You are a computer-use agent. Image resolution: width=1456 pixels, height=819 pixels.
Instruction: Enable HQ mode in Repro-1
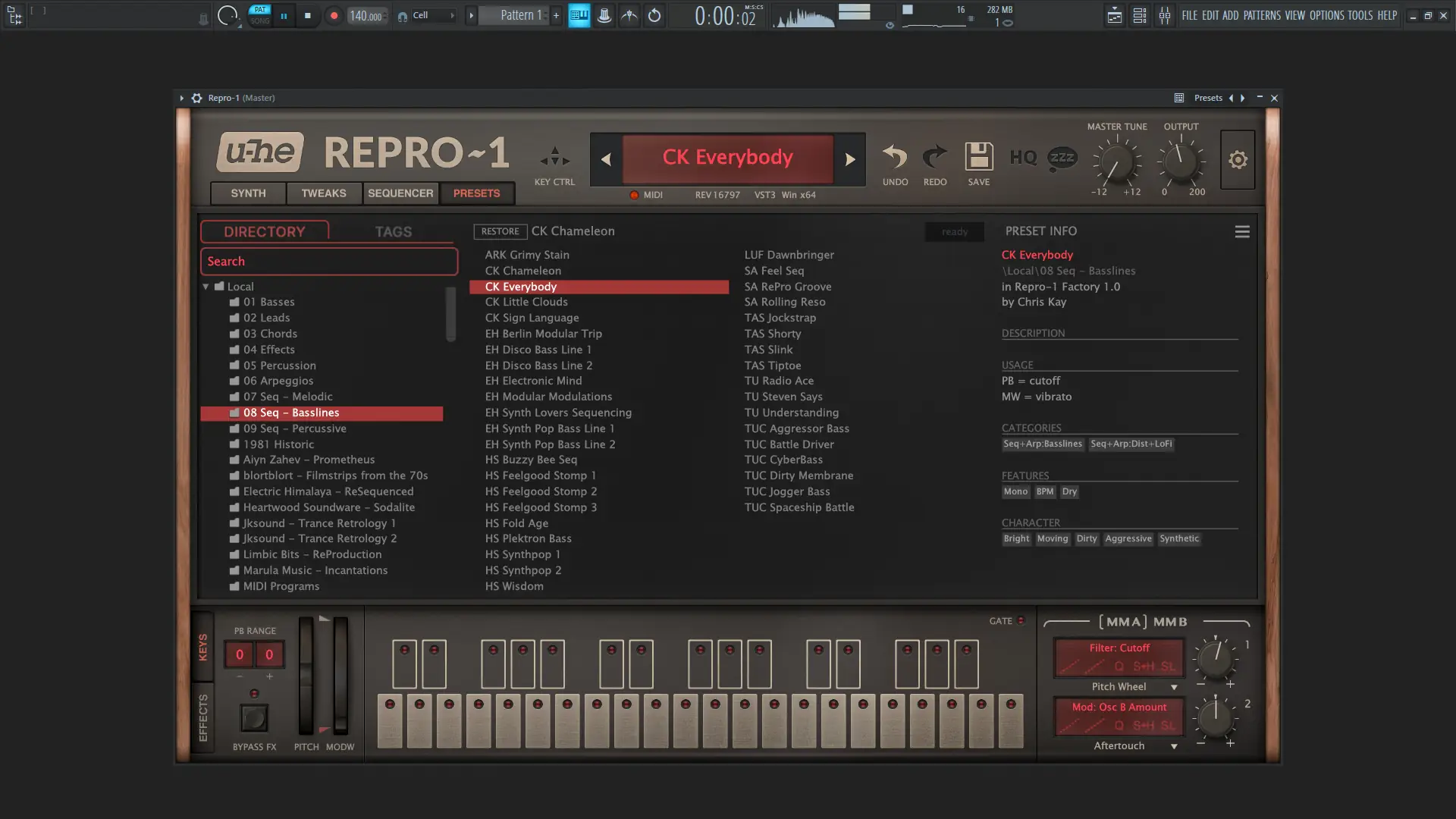[x=1024, y=158]
